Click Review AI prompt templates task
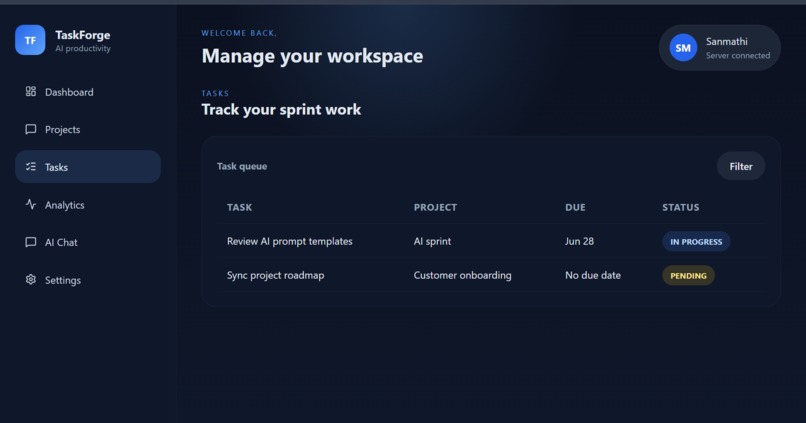 coord(289,241)
